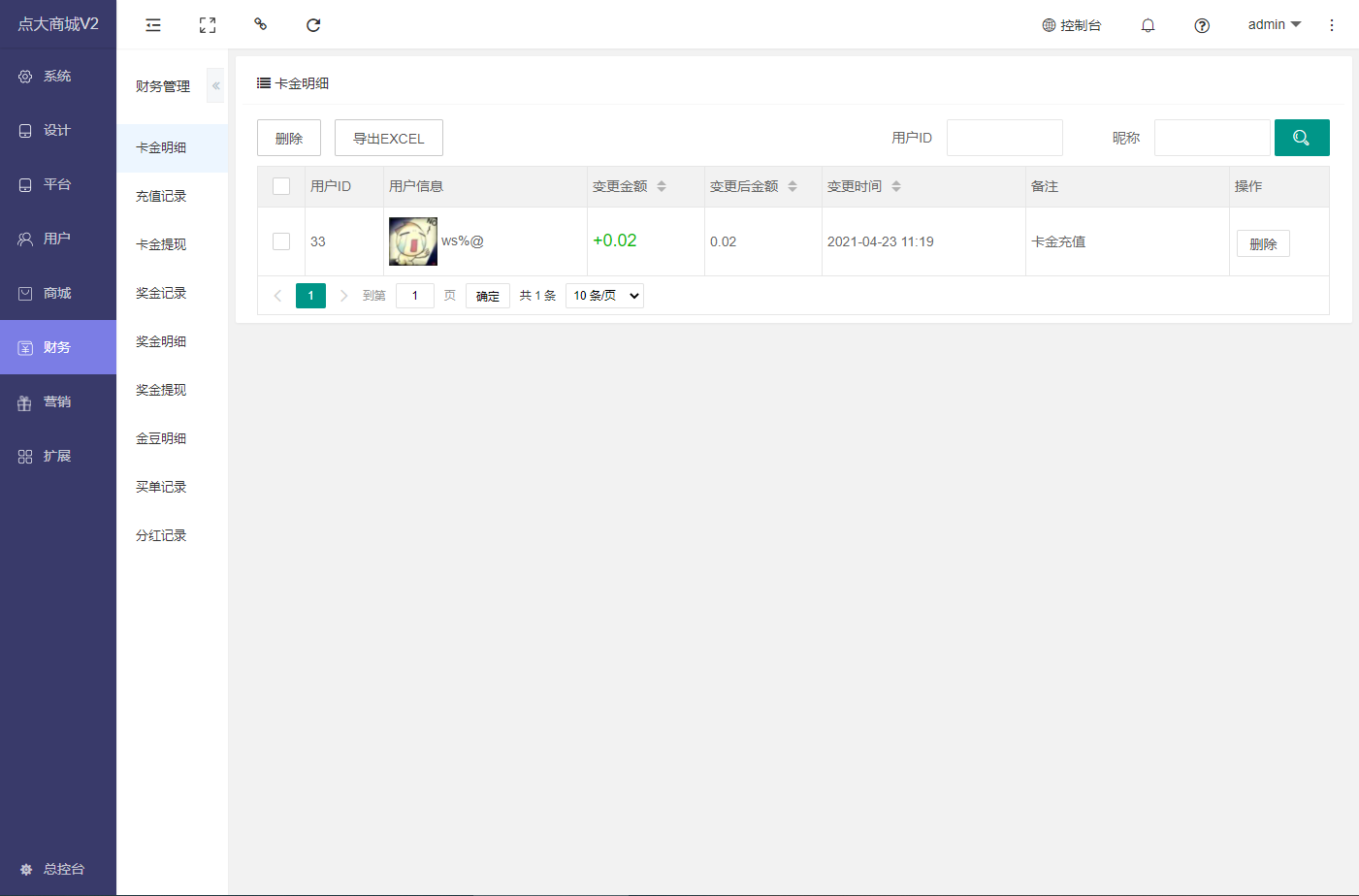
Task: Open the vertical three-dot more menu
Action: pyautogui.click(x=1331, y=25)
